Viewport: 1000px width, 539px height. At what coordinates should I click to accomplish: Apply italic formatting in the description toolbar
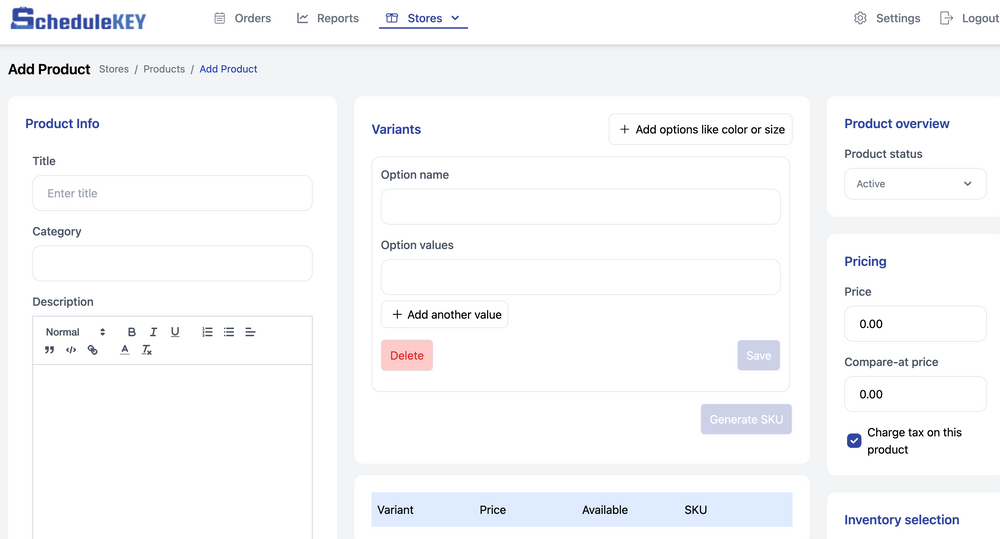[x=153, y=332]
